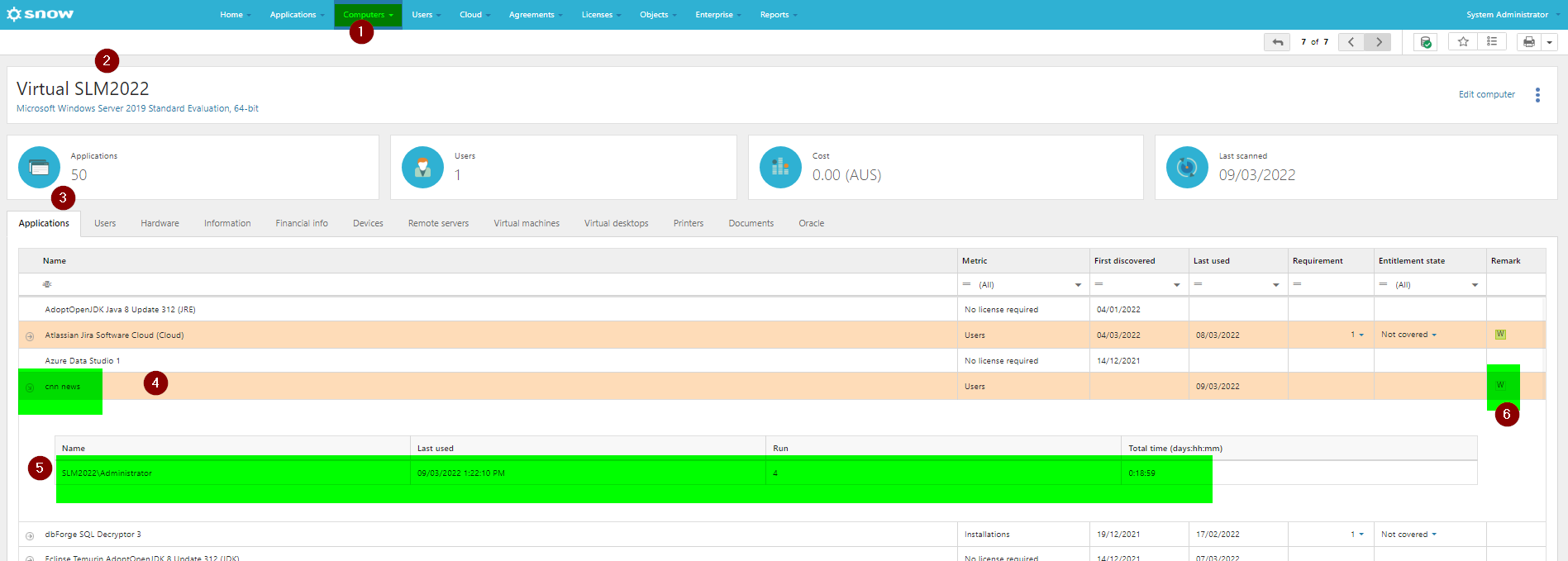The width and height of the screenshot is (1568, 561).
Task: Open the three-dot more options menu
Action: [x=1537, y=95]
